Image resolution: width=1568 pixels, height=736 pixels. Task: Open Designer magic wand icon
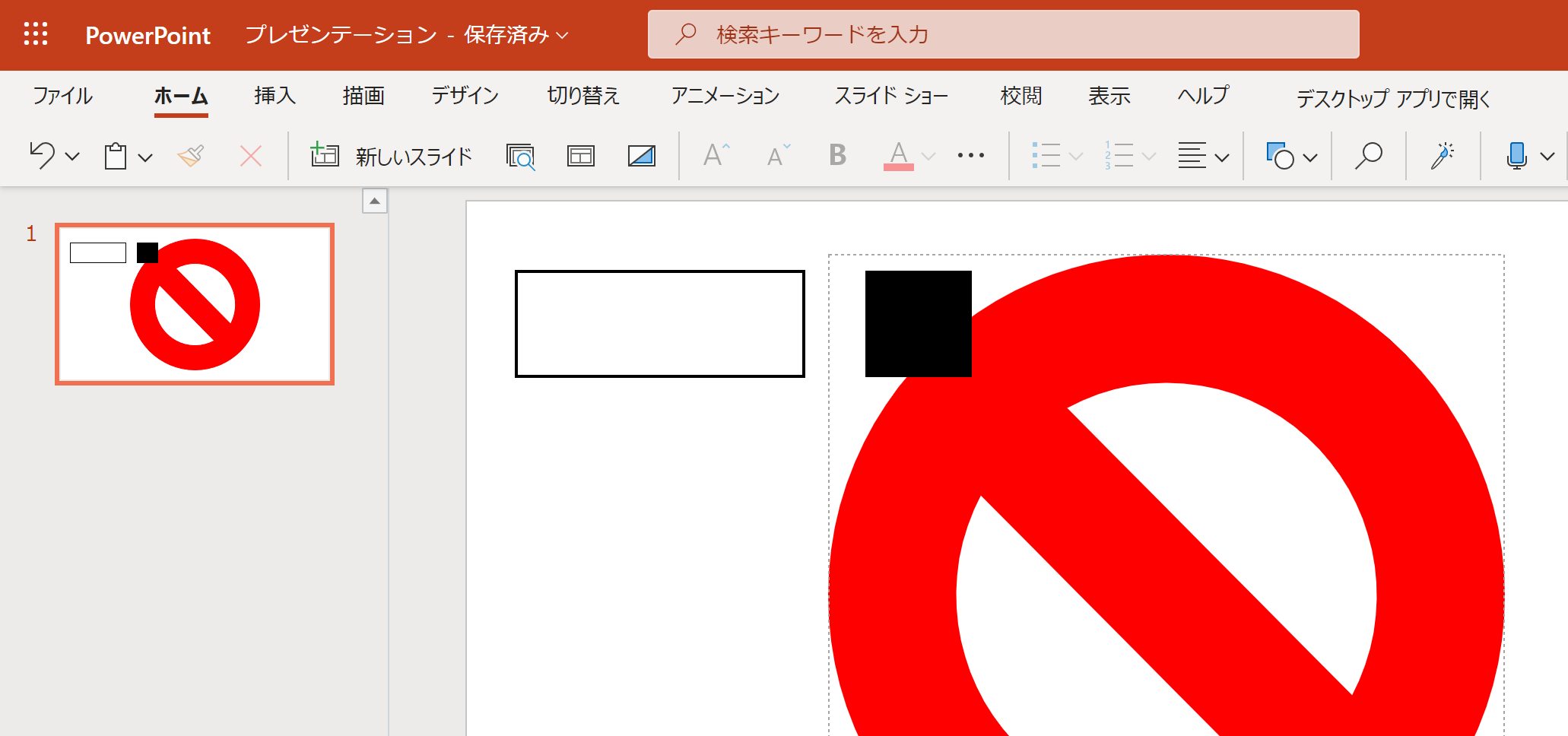pos(1443,156)
